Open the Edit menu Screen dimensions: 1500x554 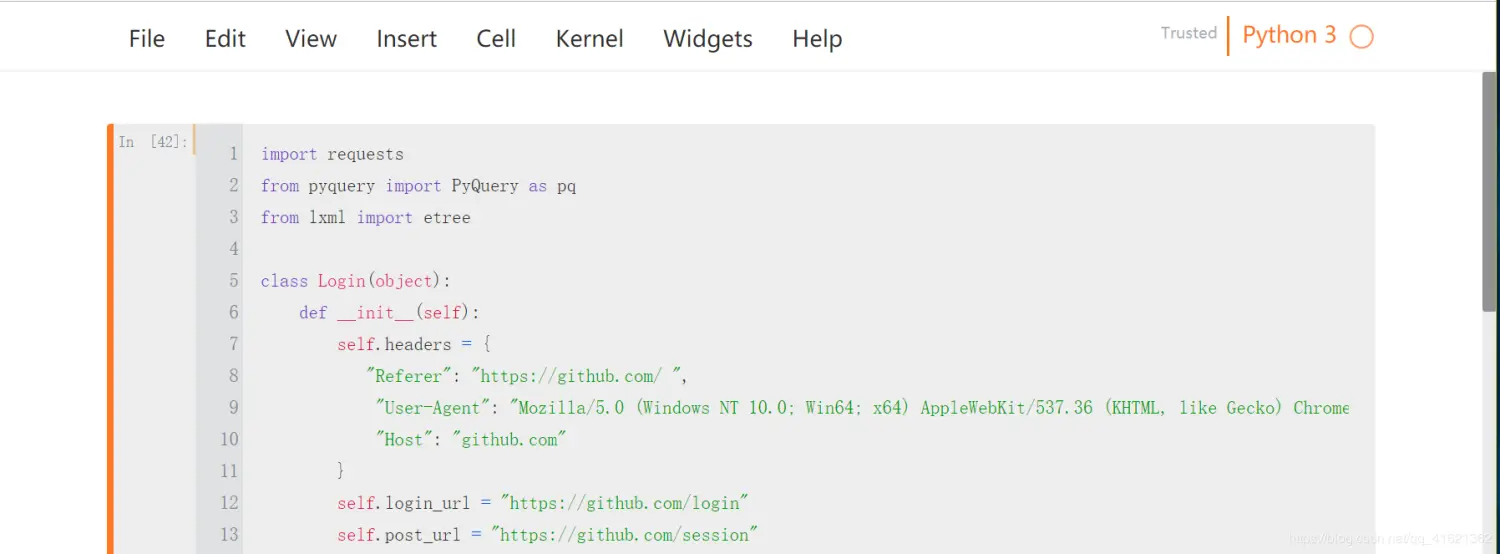pos(225,39)
